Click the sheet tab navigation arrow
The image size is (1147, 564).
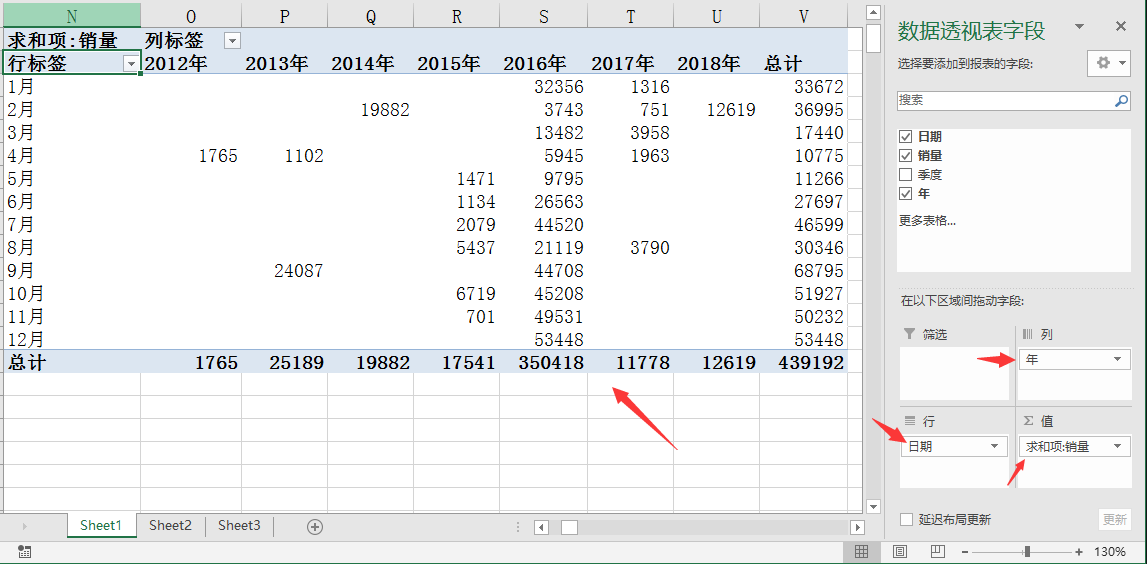[26, 526]
